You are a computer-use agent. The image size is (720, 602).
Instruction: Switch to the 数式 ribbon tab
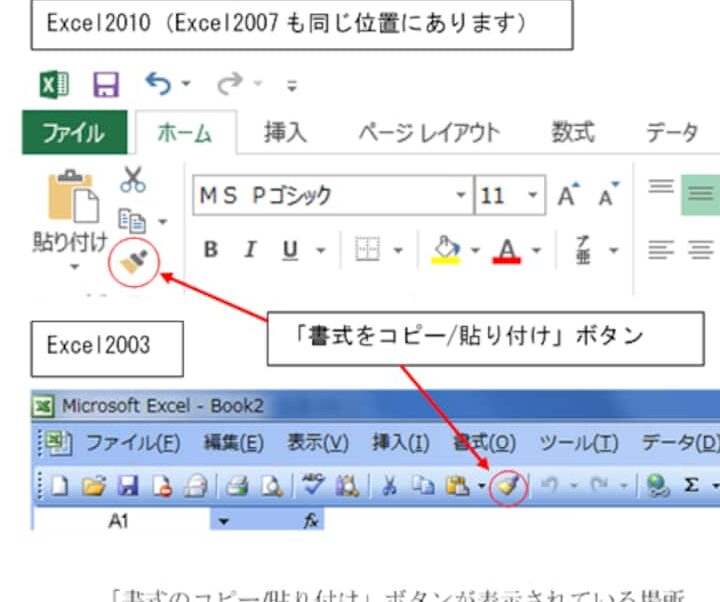(573, 132)
